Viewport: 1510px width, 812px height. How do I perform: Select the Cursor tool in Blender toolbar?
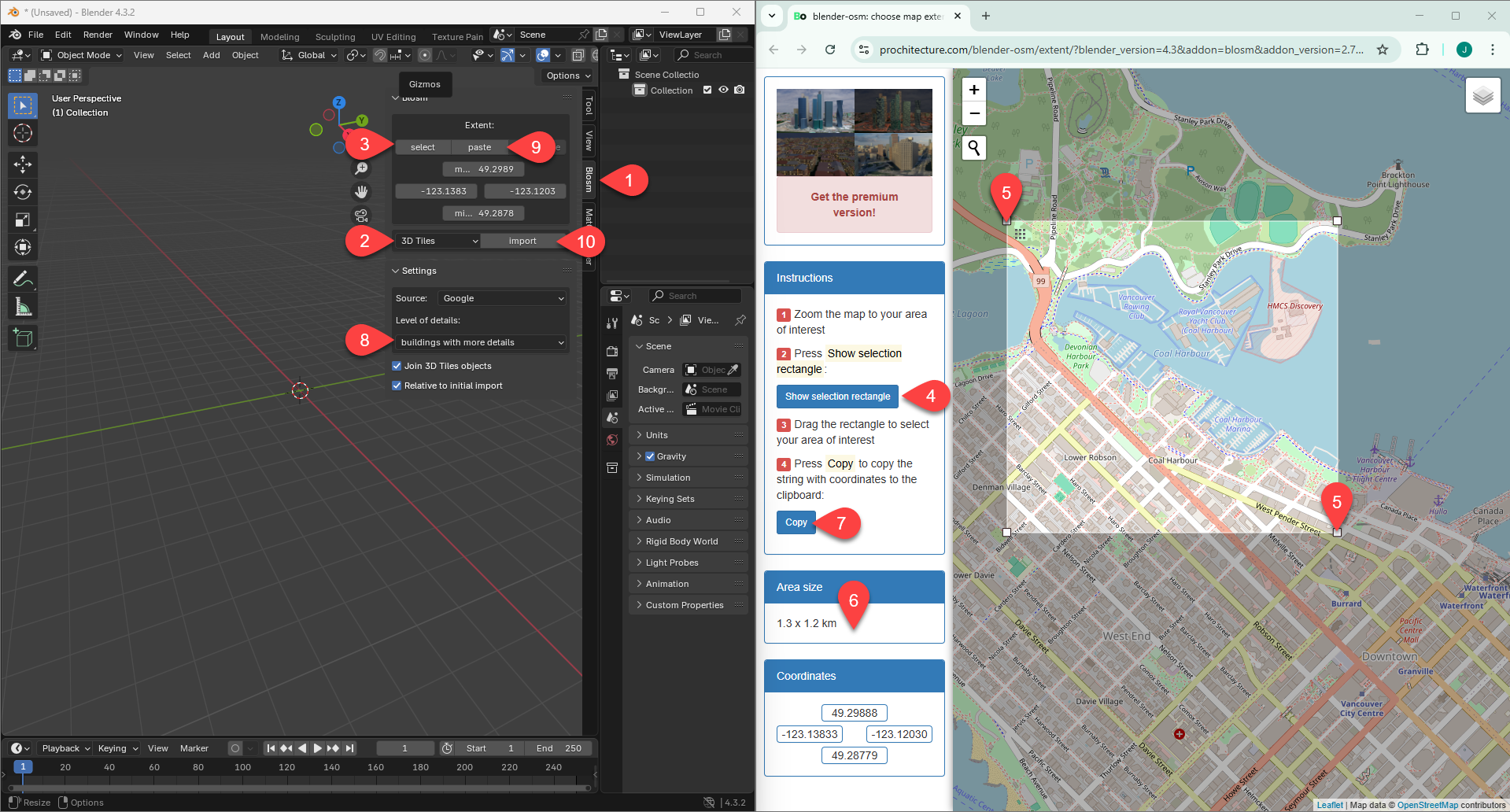tap(23, 133)
